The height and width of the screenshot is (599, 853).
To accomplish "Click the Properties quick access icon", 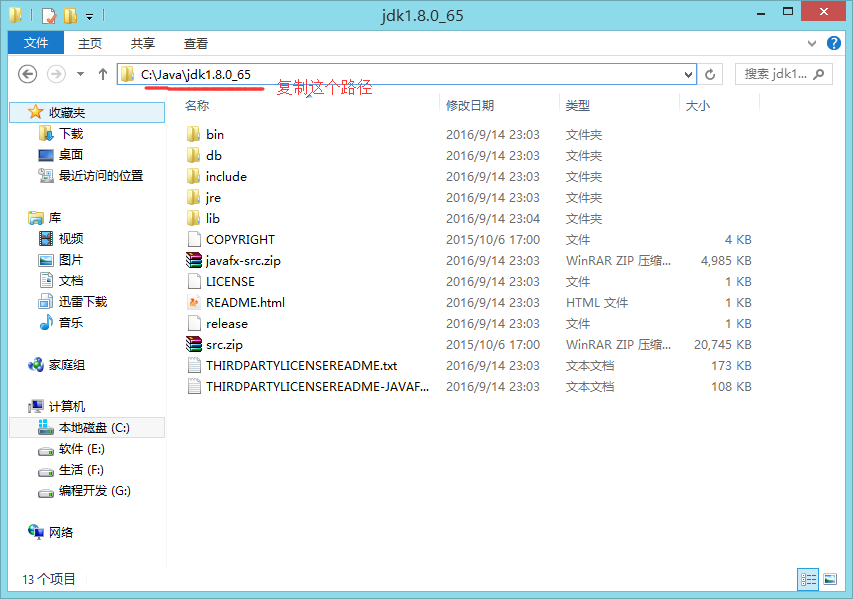I will [48, 16].
